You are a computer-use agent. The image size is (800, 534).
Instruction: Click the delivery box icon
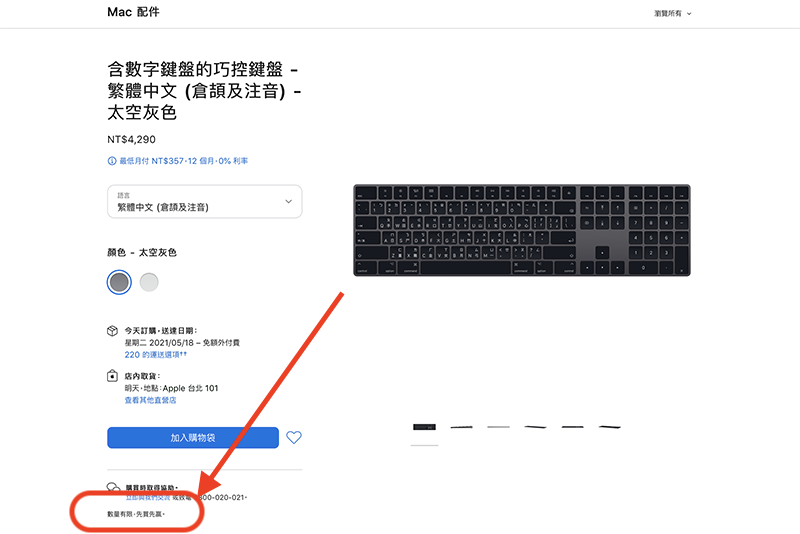click(112, 331)
